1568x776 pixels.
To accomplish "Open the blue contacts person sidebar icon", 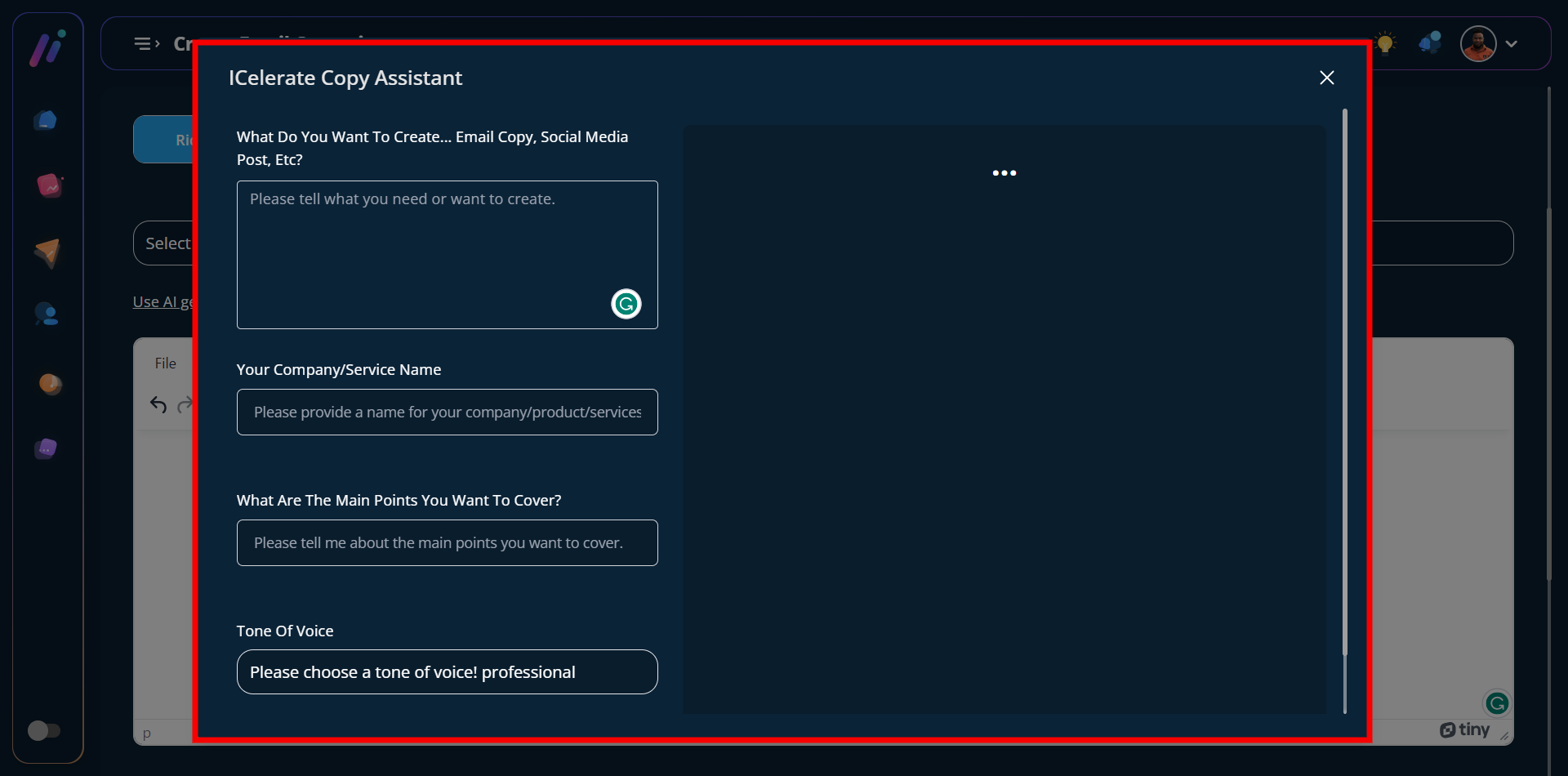I will point(47,314).
